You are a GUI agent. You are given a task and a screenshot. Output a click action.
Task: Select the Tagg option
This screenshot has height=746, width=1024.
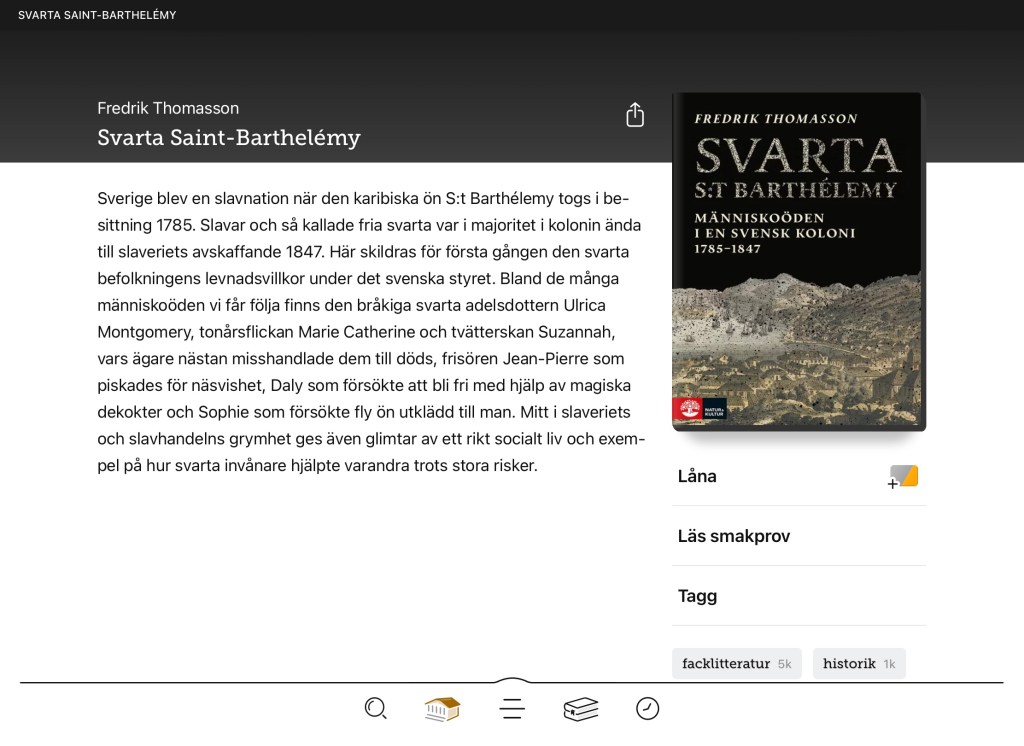coord(697,596)
